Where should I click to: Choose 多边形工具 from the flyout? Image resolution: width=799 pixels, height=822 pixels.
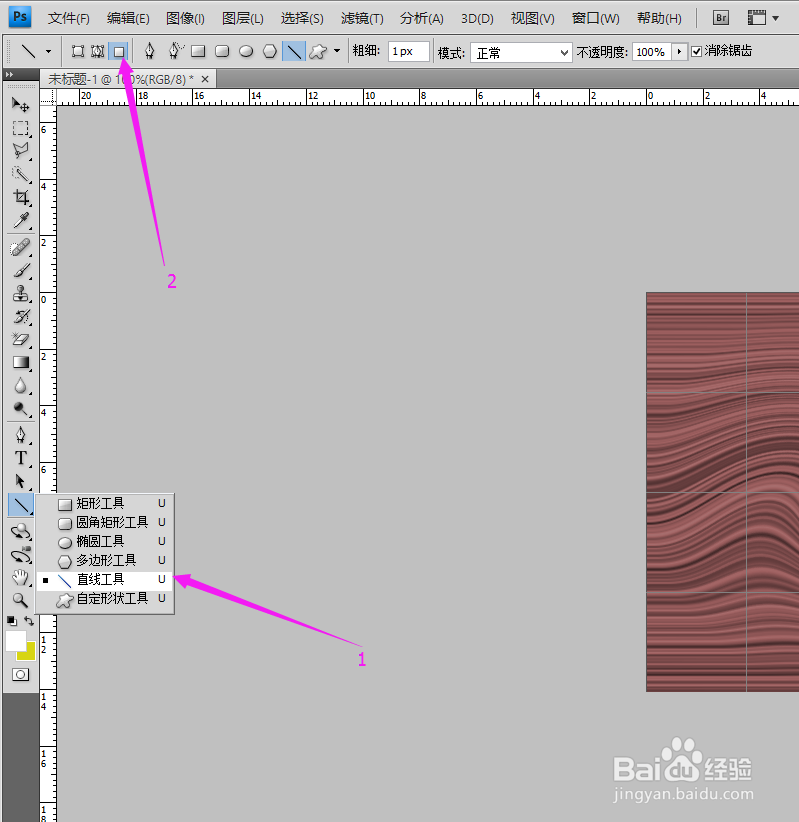pos(105,560)
